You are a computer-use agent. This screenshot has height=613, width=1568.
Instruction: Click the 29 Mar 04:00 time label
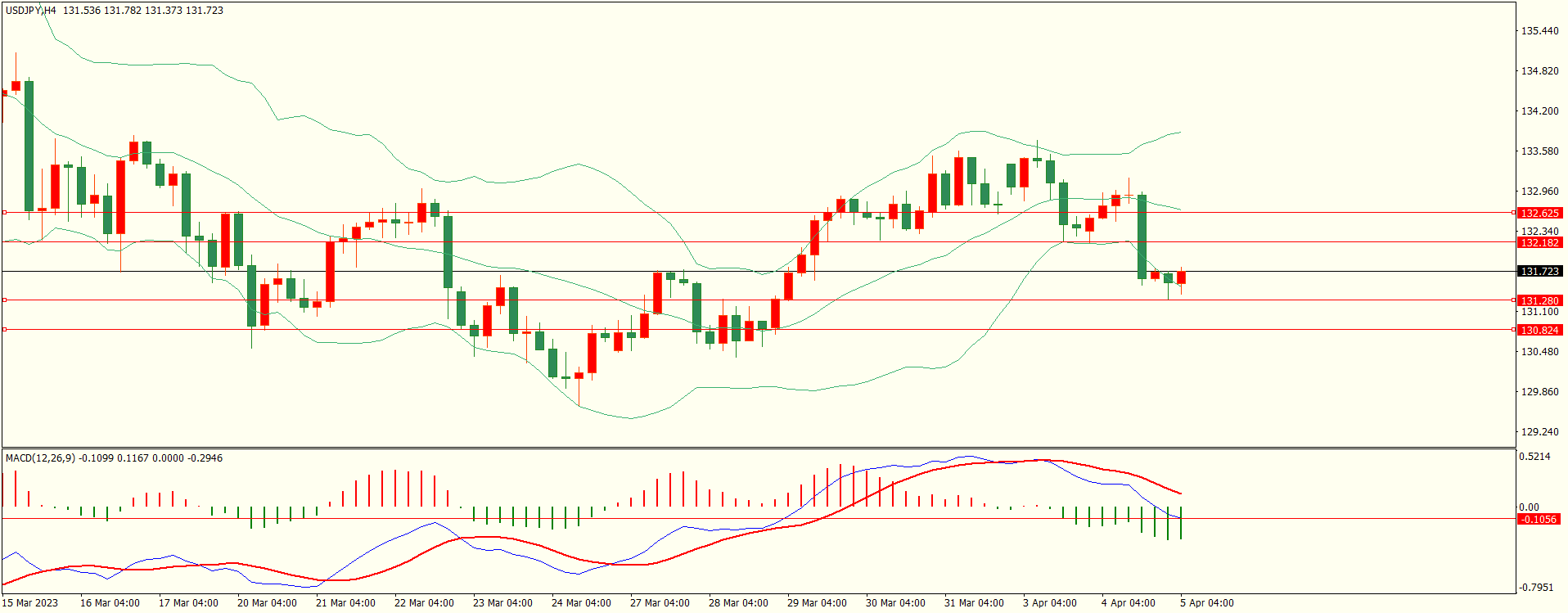coord(817,603)
